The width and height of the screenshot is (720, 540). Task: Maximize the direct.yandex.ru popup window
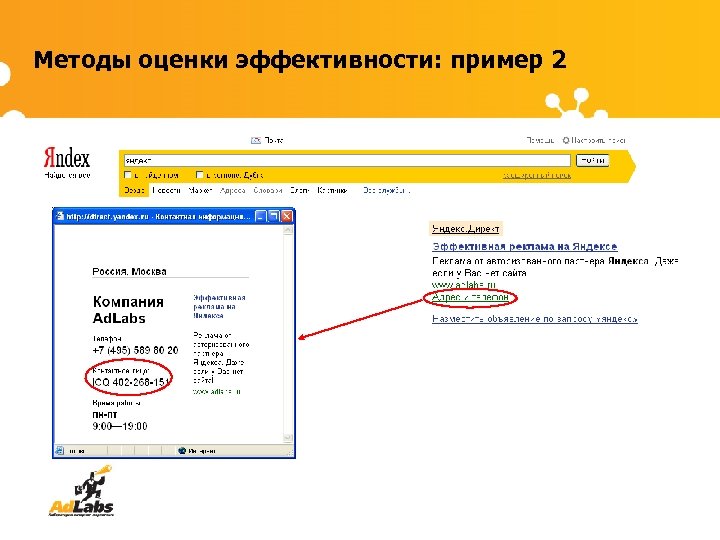[274, 216]
